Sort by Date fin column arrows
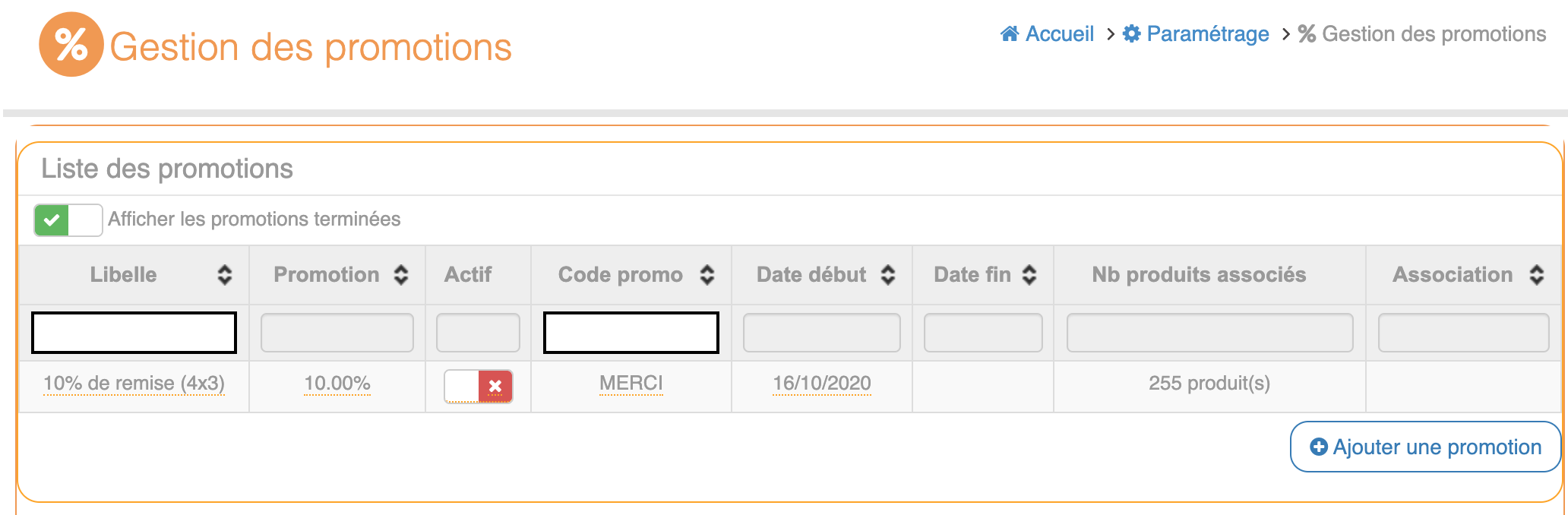 1029,275
